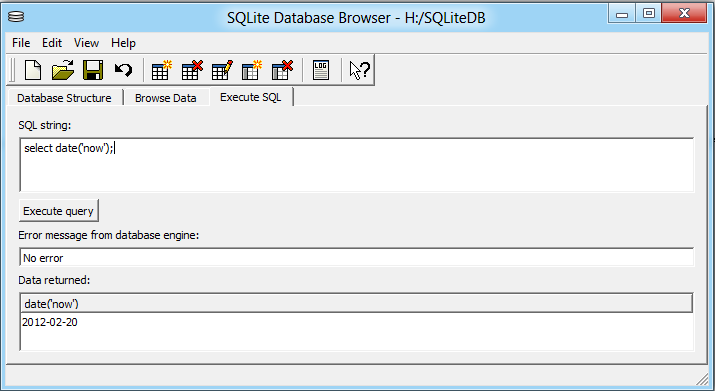Image resolution: width=715 pixels, height=391 pixels.
Task: Click the Modify Table pencil icon
Action: click(222, 70)
